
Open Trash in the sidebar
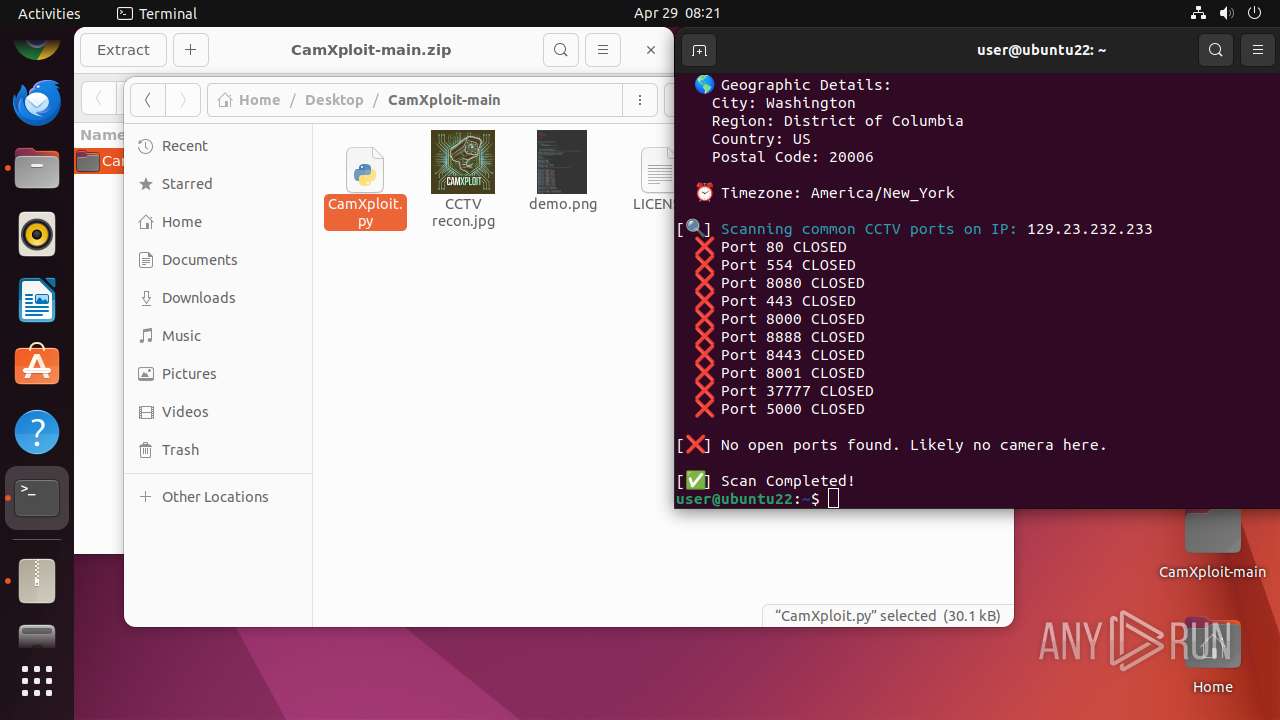coord(218,450)
